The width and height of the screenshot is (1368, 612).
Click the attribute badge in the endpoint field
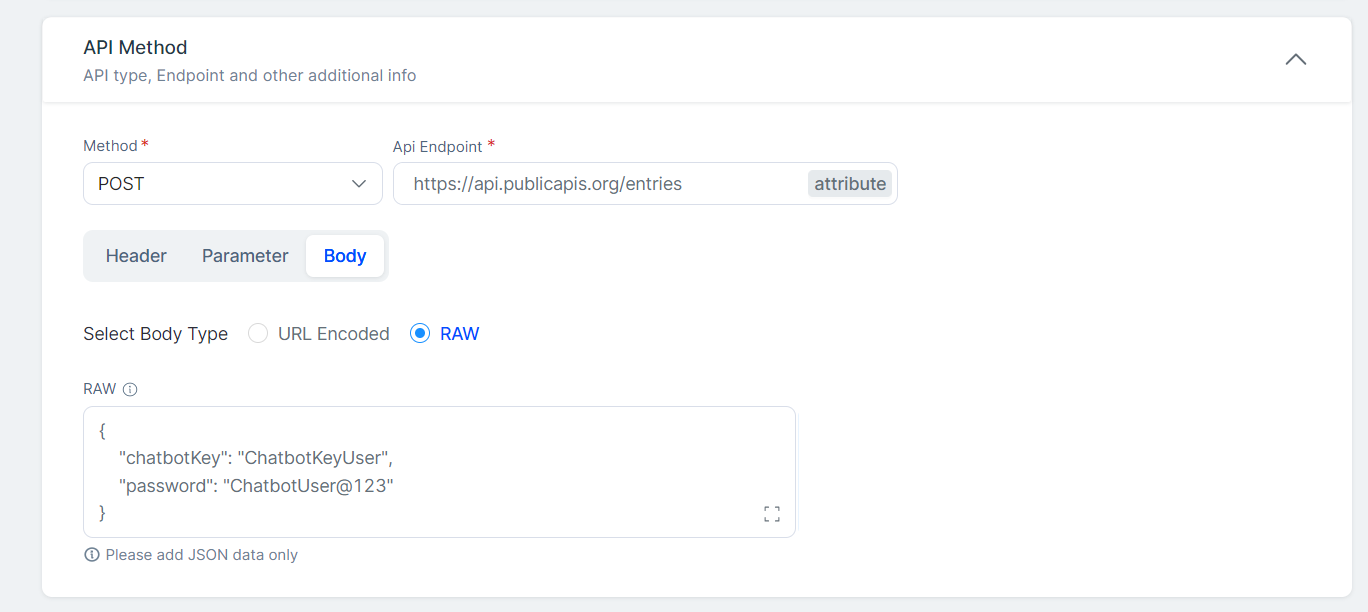849,183
